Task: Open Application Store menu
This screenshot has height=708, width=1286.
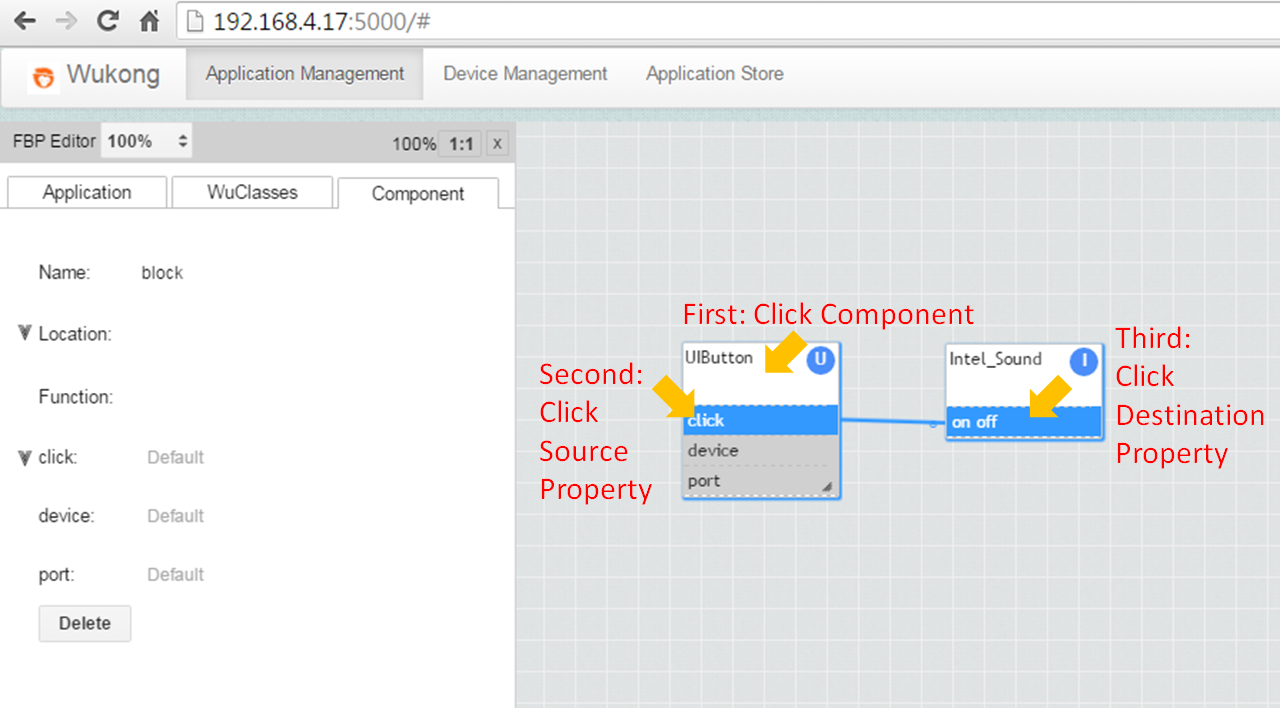Action: click(714, 74)
